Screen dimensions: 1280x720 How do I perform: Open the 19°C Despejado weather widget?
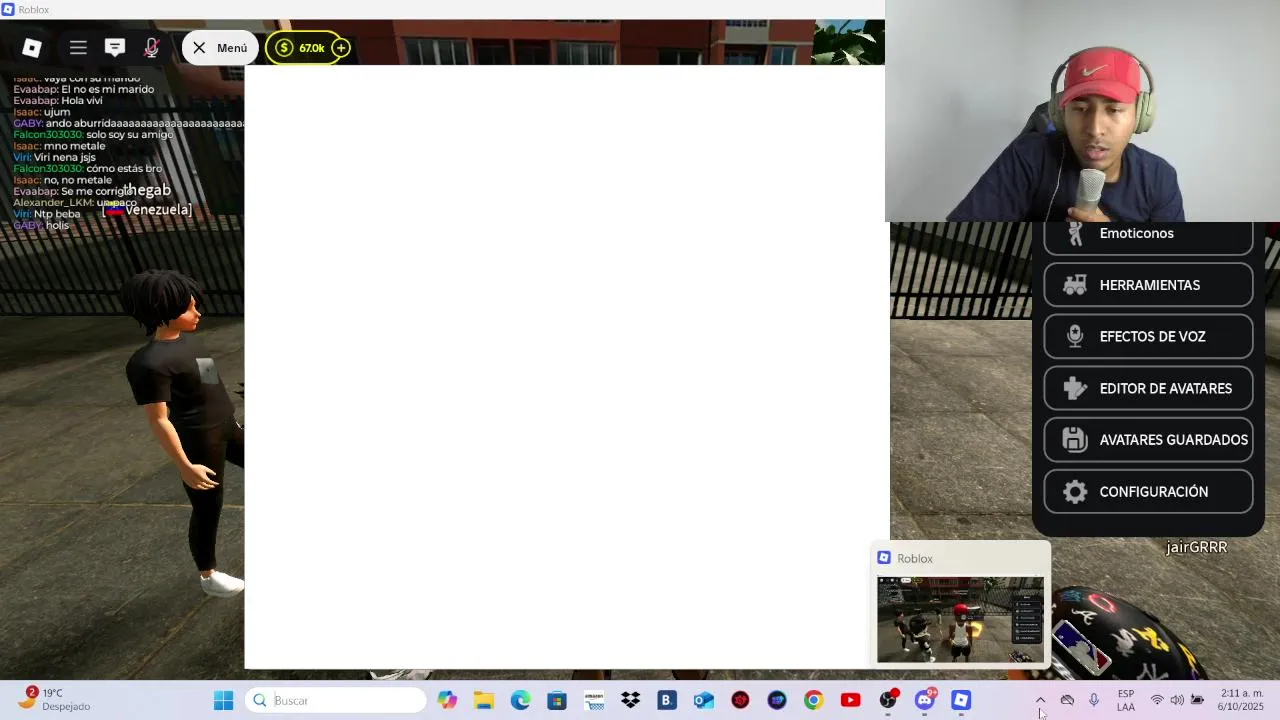(x=55, y=700)
